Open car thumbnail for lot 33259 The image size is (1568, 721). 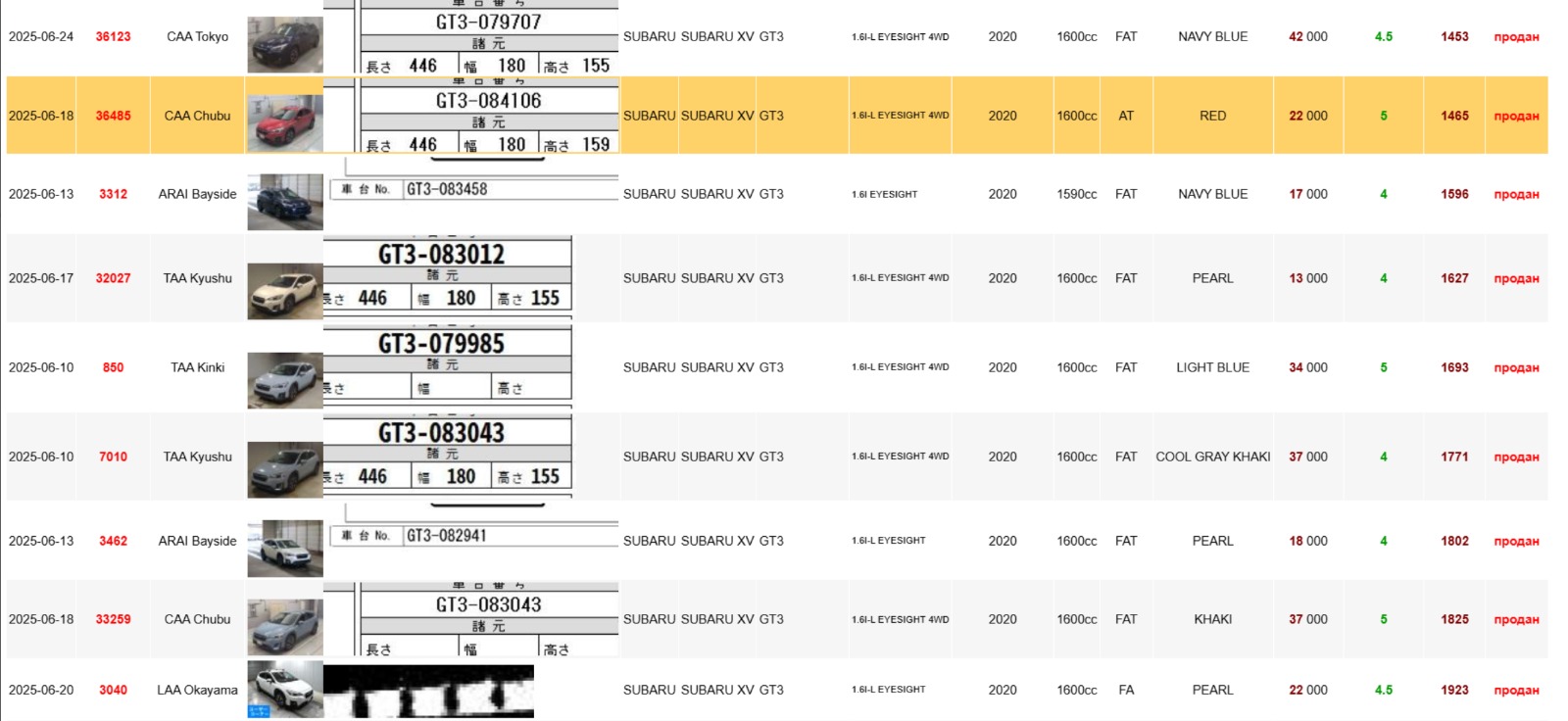285,627
